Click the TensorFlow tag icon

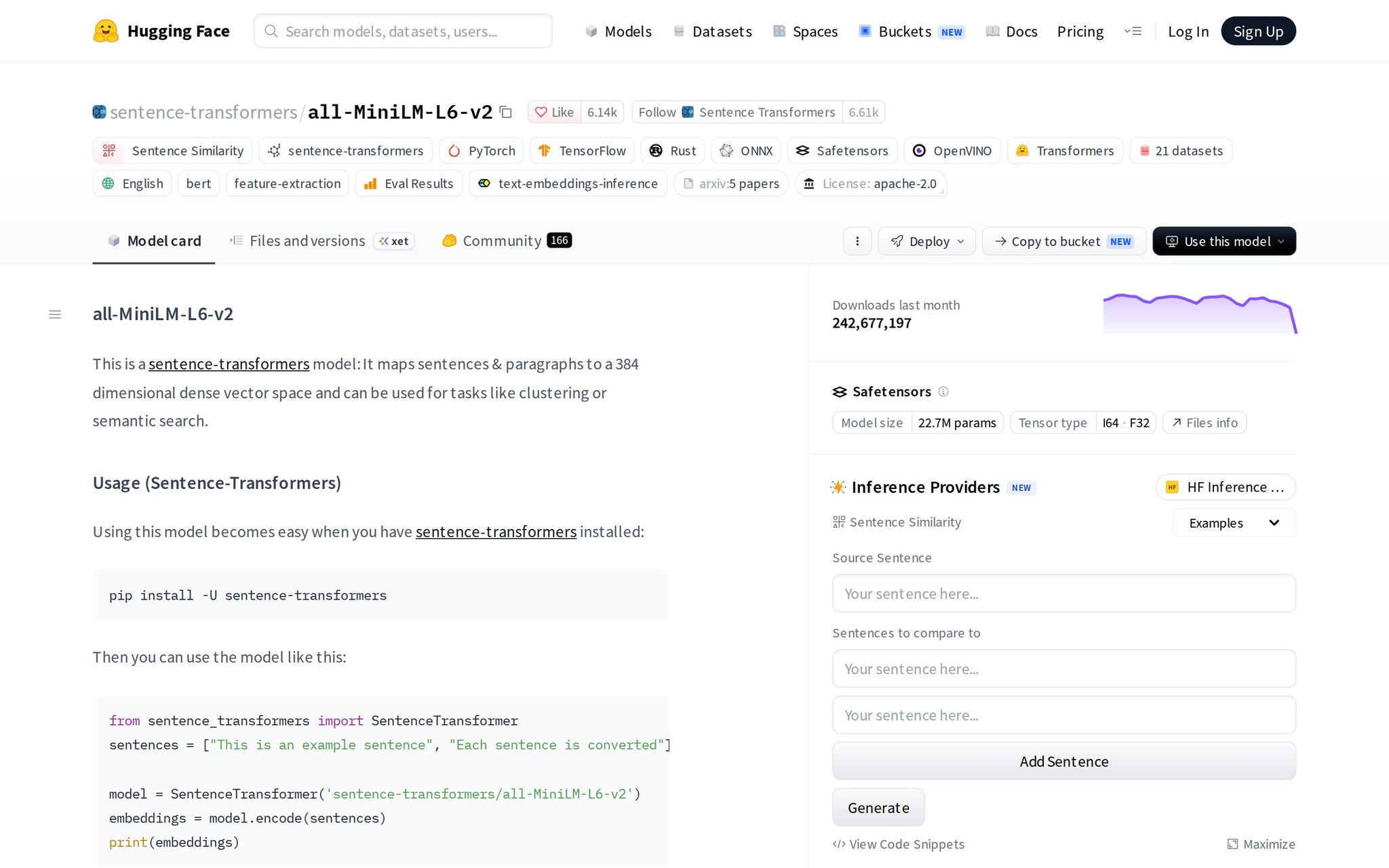tap(545, 151)
